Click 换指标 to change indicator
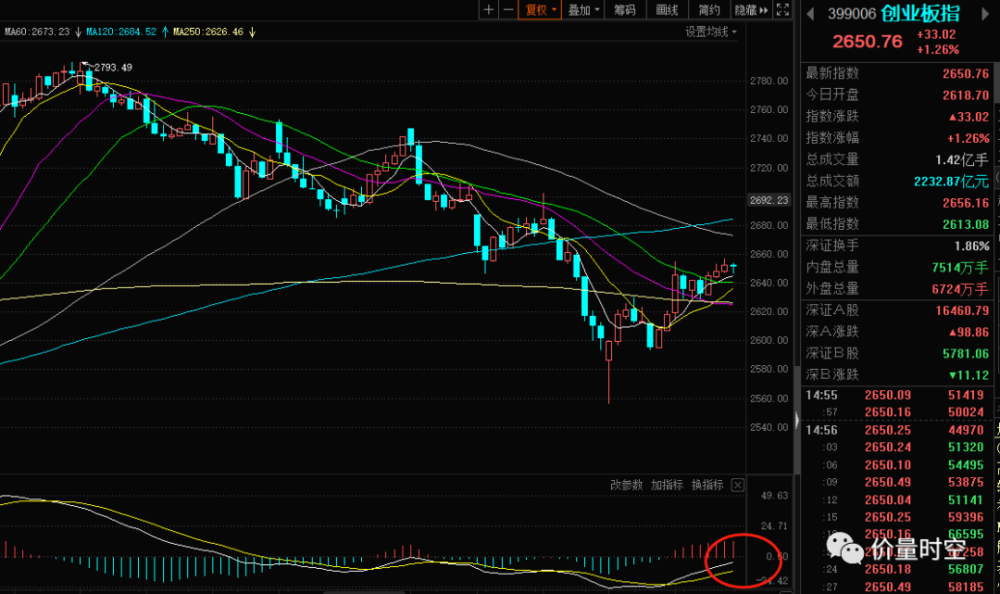Viewport: 1000px width, 594px height. (x=707, y=485)
